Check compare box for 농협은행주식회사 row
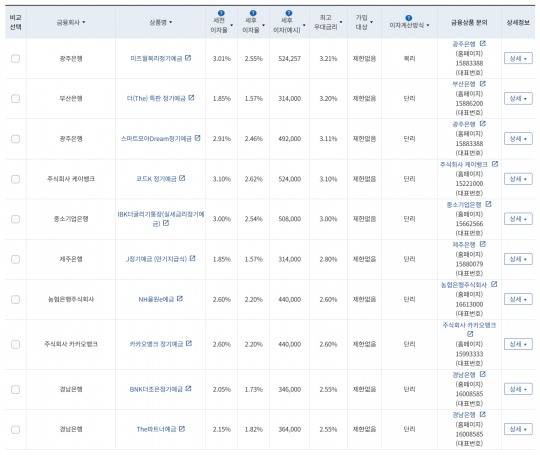Screen dimensions: 540x455 coord(15,299)
